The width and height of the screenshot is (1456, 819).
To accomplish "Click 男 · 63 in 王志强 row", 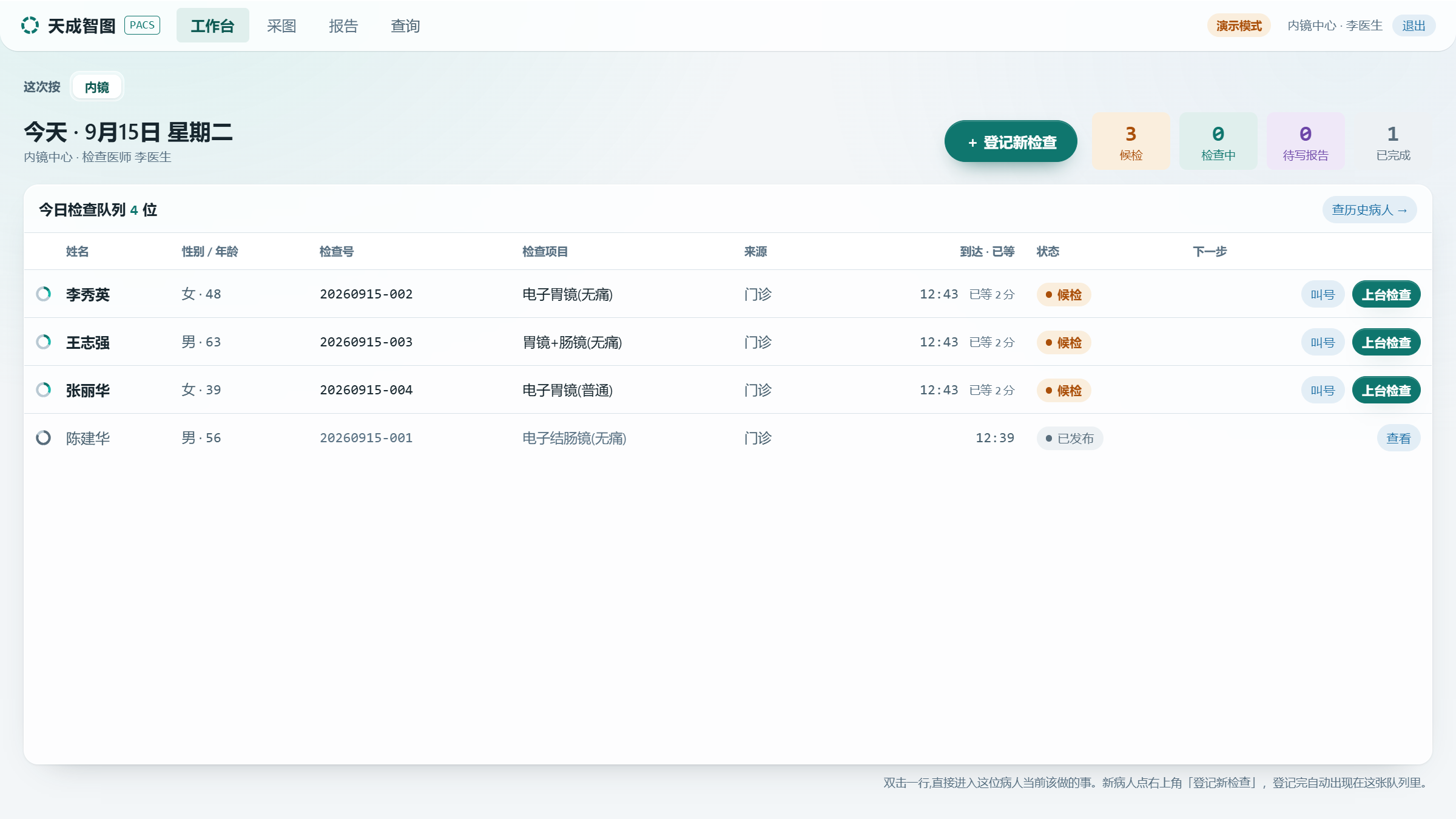I will pyautogui.click(x=201, y=342).
